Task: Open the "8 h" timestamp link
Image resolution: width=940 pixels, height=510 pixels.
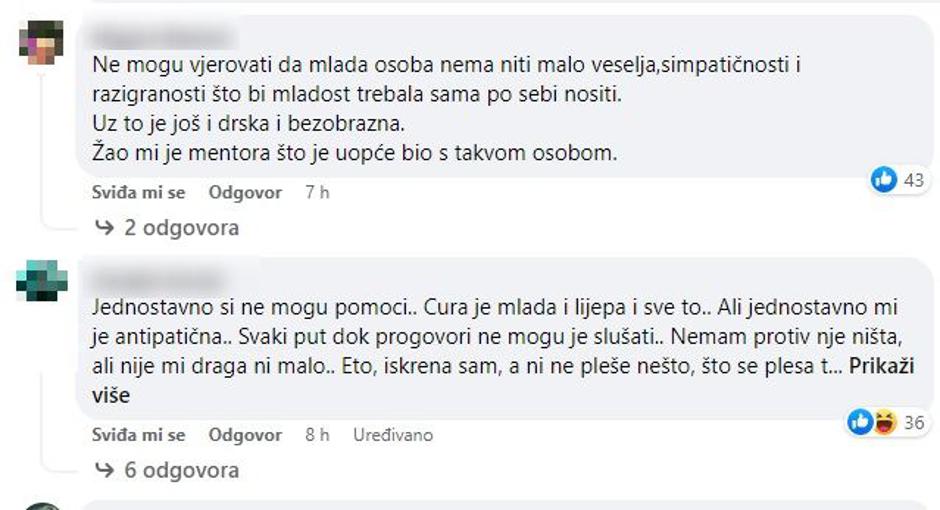Action: [317, 435]
